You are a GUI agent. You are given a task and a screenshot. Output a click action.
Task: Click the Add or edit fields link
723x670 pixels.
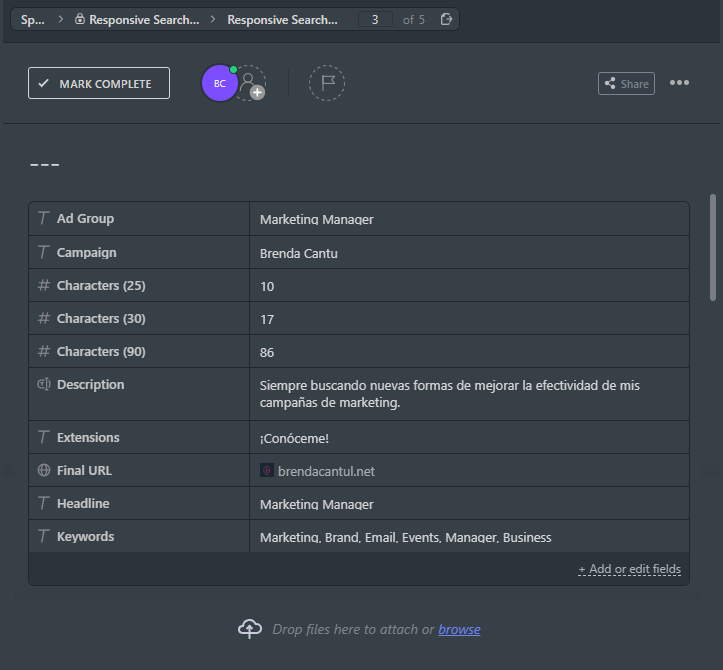coord(629,569)
